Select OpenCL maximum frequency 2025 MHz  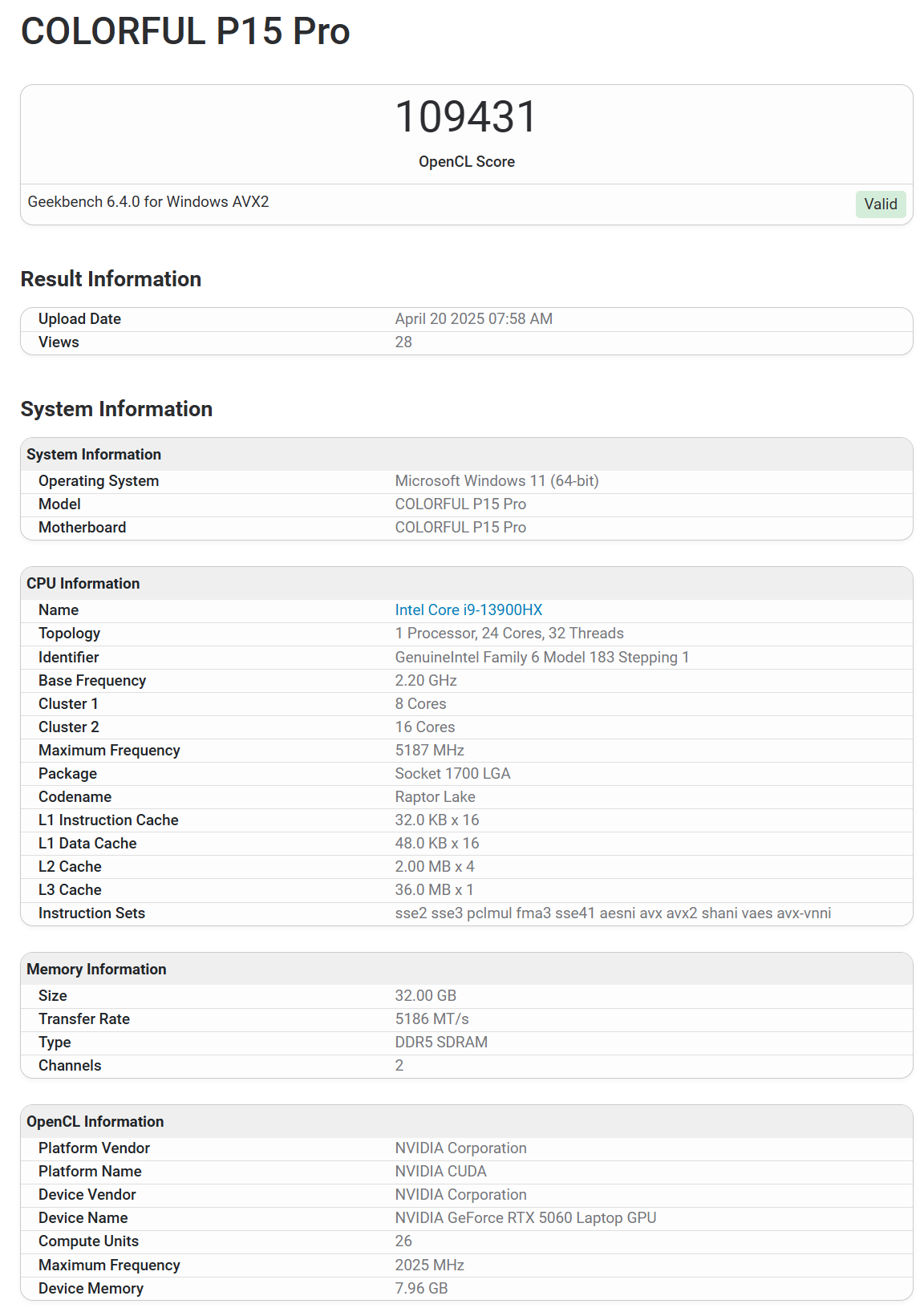[429, 1265]
